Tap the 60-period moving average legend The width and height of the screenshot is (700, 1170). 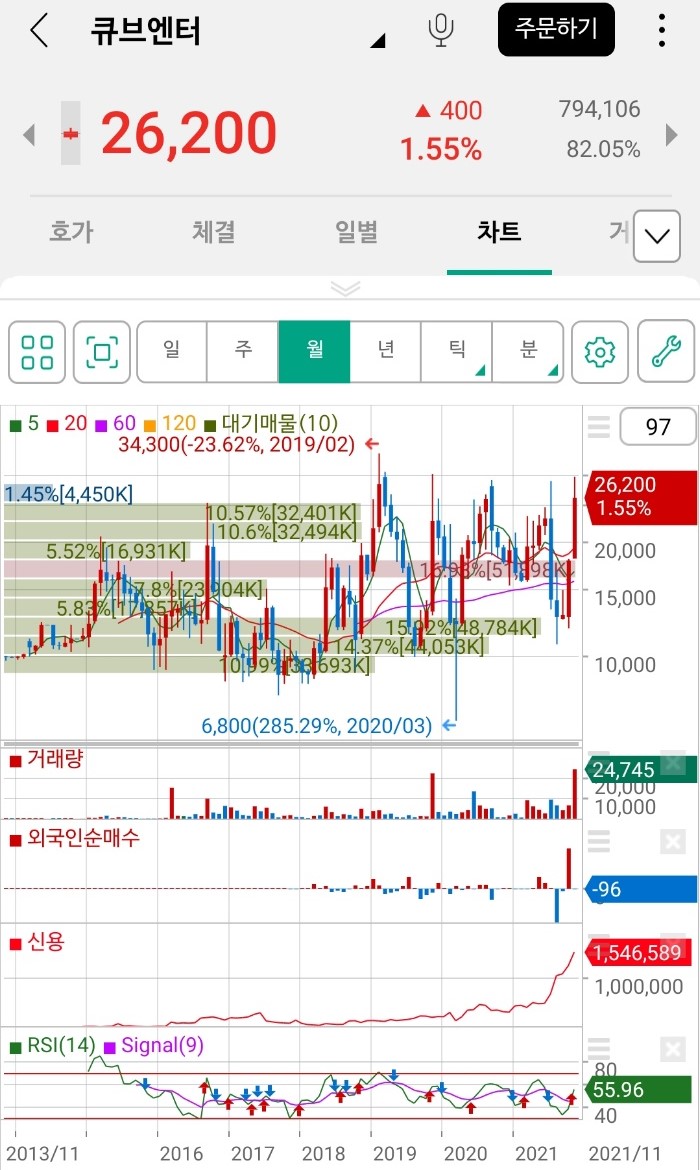(x=116, y=424)
